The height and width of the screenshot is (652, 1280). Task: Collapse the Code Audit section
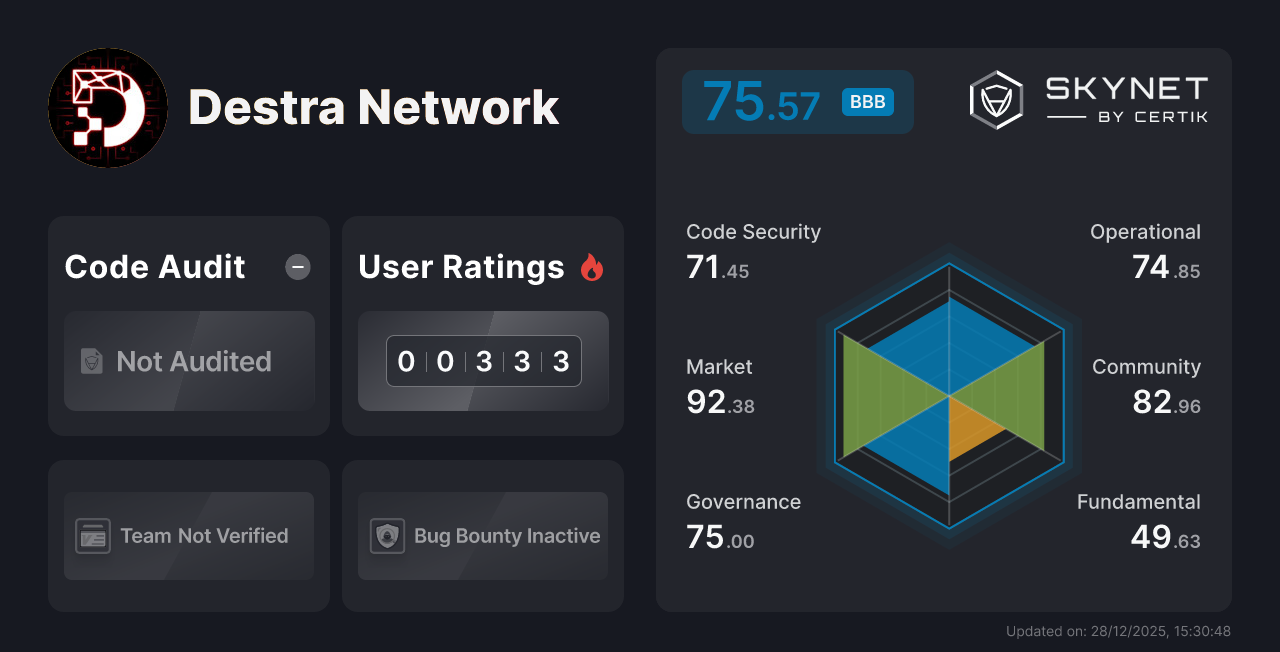click(x=297, y=267)
